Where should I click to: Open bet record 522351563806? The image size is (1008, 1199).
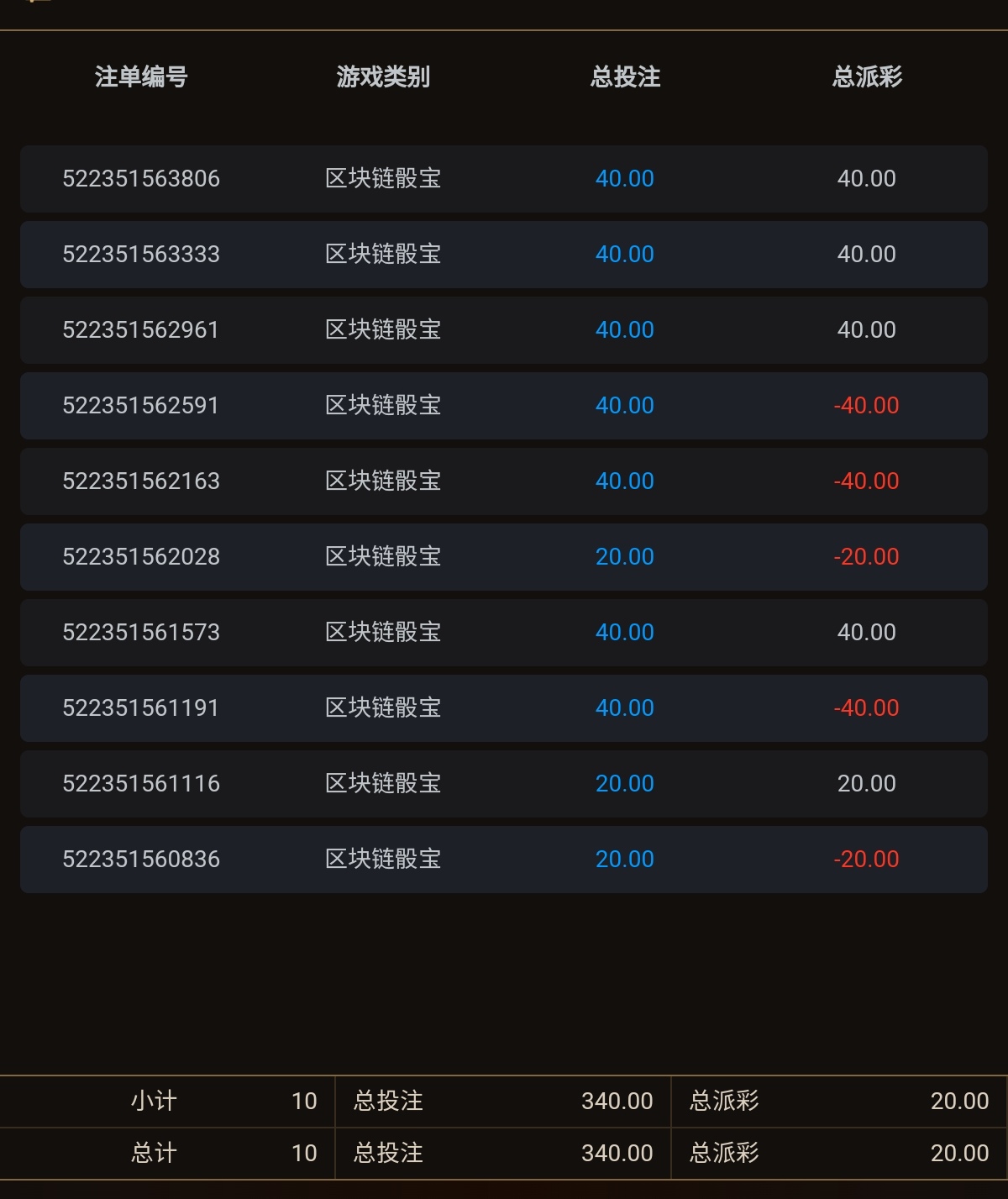141,179
